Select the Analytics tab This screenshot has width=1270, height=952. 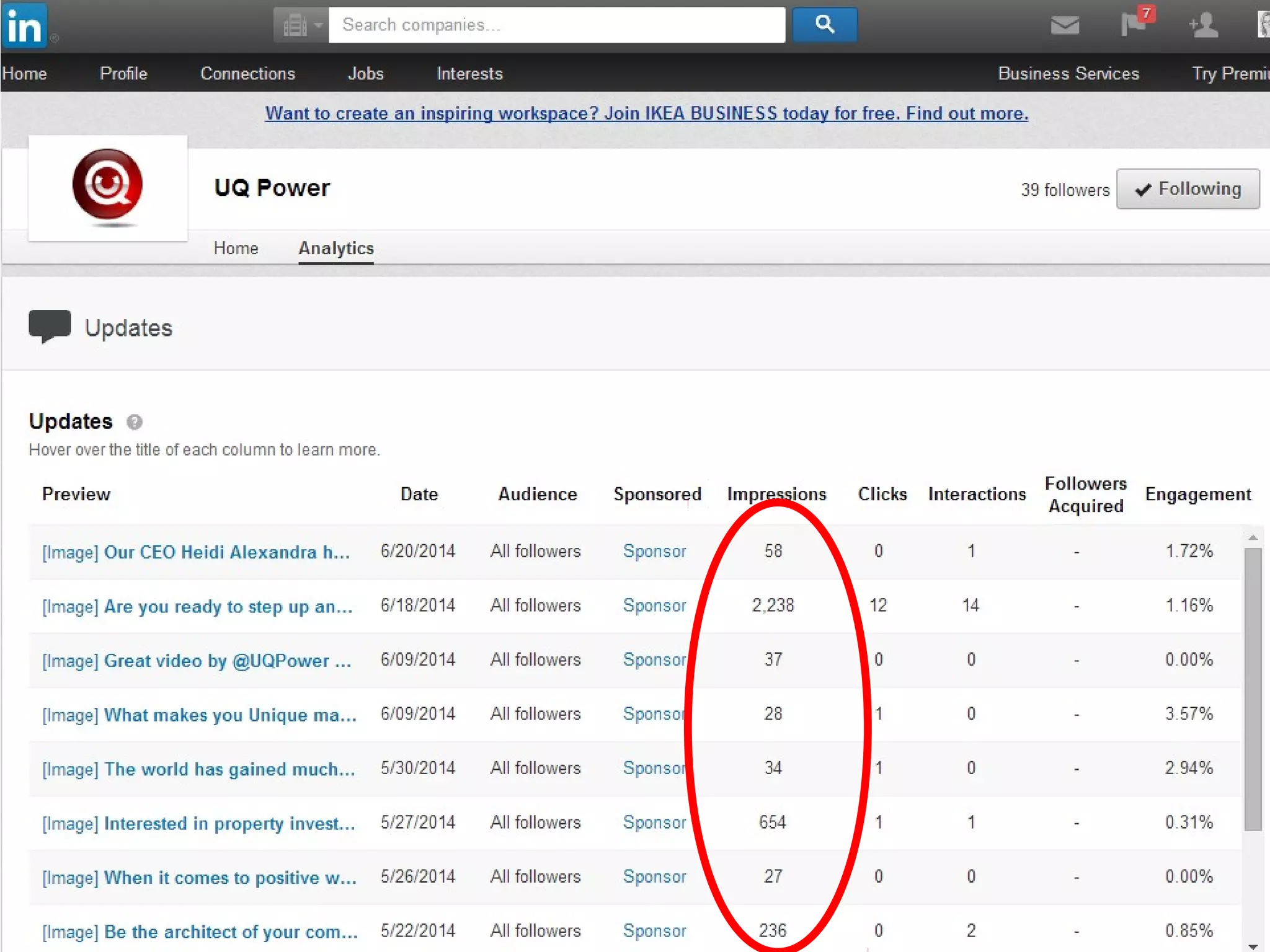[x=336, y=249]
